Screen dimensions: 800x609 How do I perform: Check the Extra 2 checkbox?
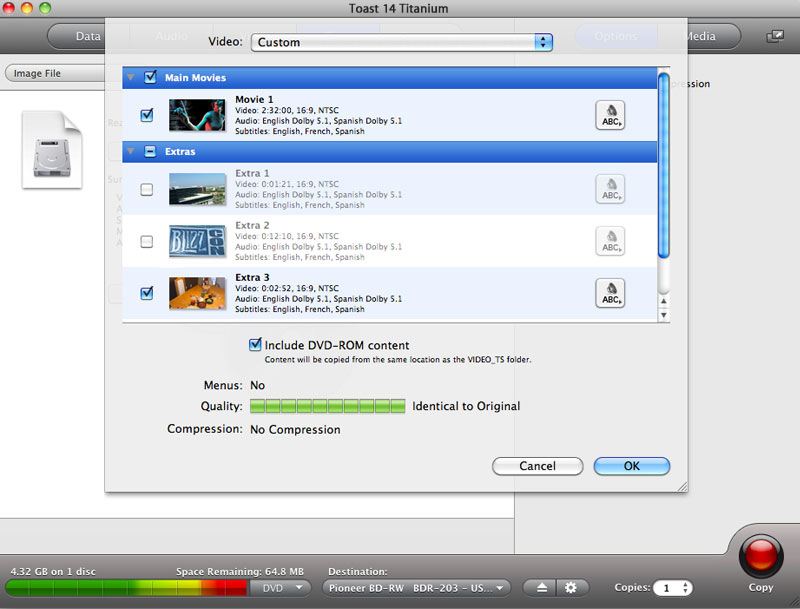(147, 241)
